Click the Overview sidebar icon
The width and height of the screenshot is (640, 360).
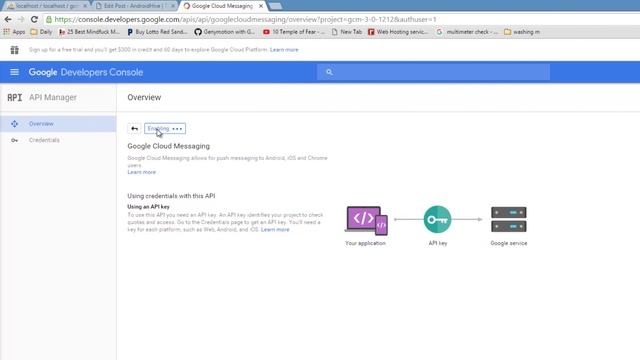tap(15, 124)
